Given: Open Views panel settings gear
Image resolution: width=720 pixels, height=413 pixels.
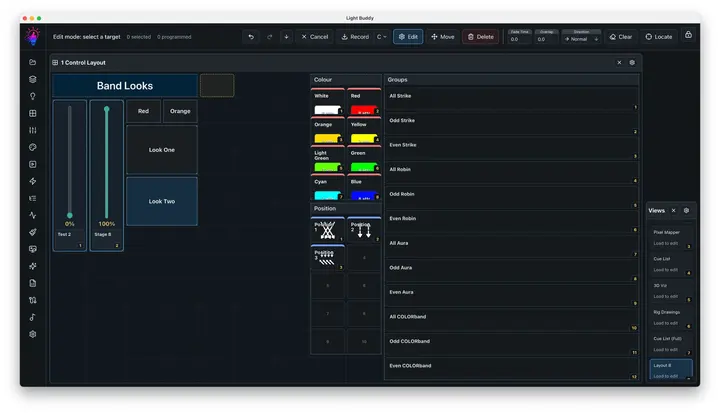Looking at the screenshot, I should [686, 210].
